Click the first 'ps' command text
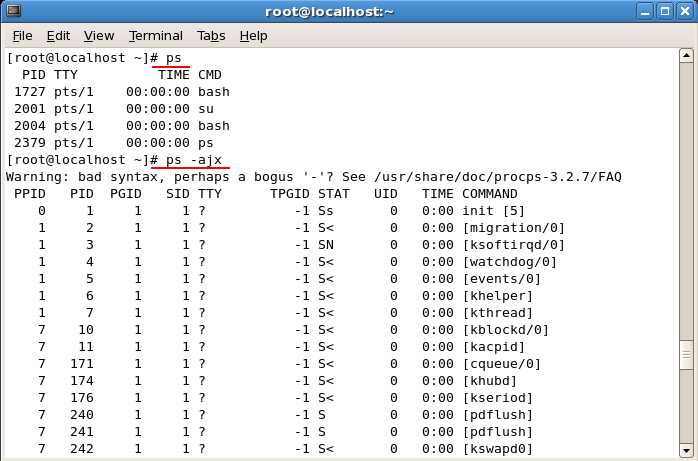This screenshot has height=461, width=698. (174, 58)
